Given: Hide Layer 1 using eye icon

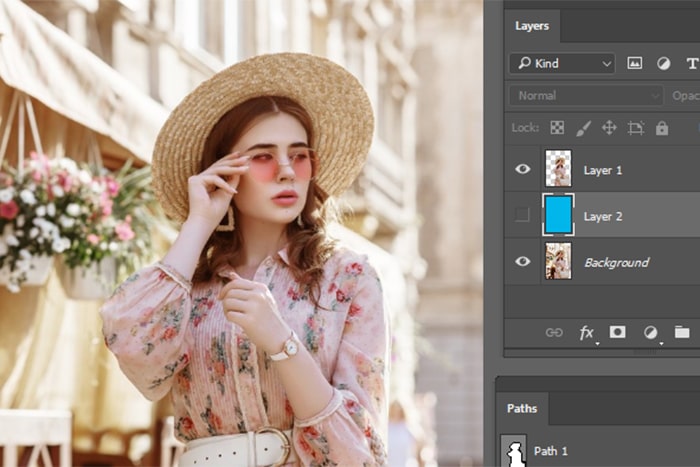Looking at the screenshot, I should pyautogui.click(x=522, y=169).
